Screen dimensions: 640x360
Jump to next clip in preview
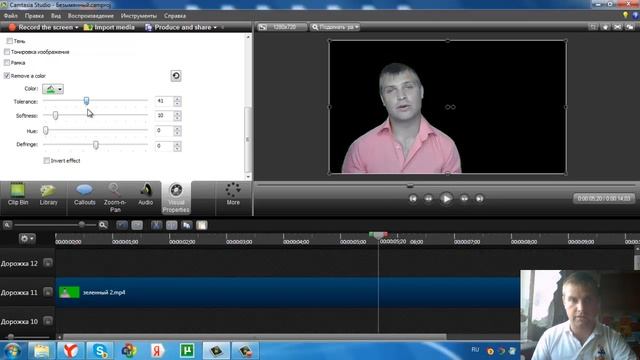pos(480,199)
